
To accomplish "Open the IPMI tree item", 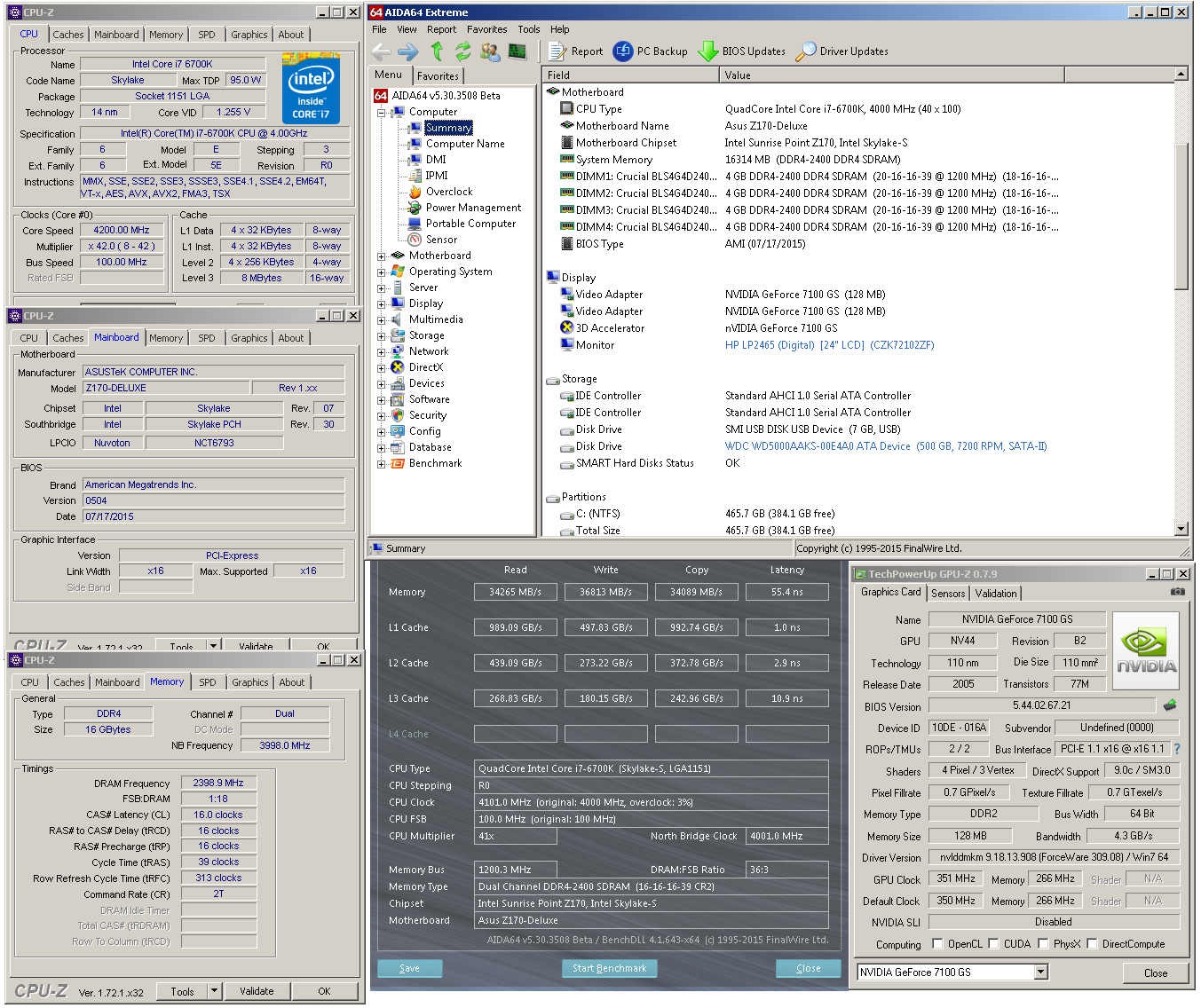I will (437, 176).
